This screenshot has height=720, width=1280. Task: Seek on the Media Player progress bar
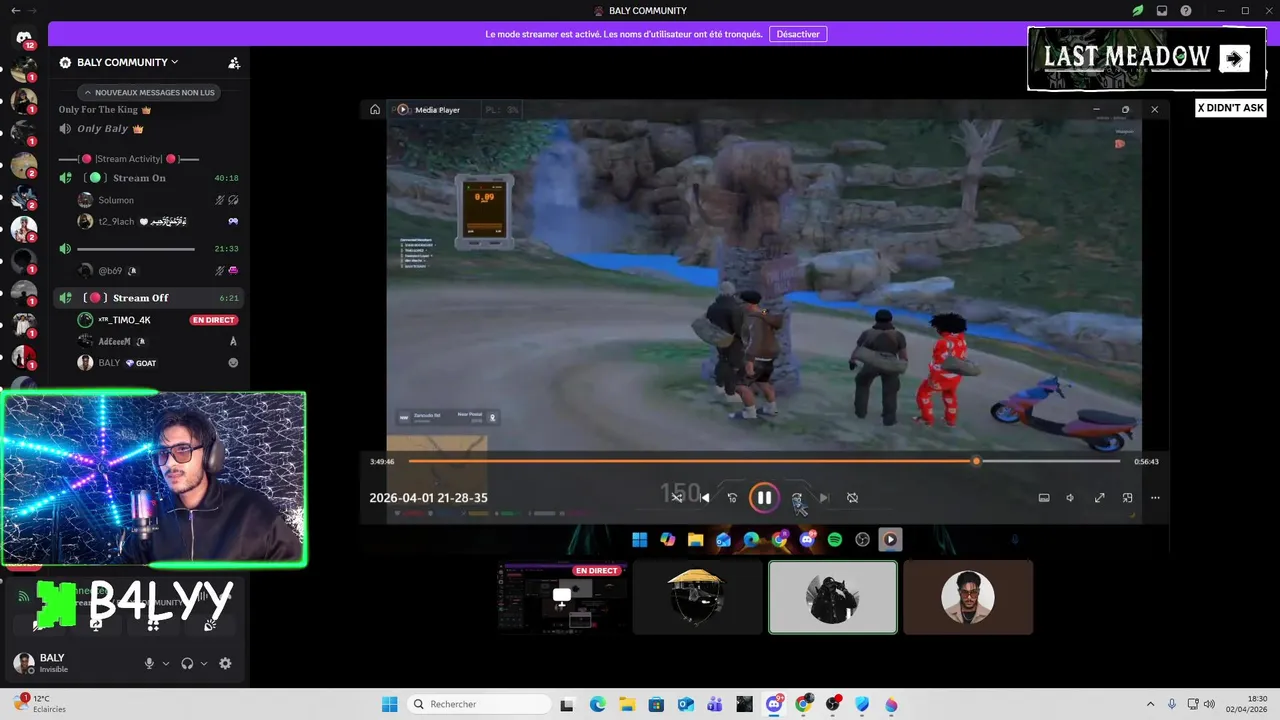click(764, 461)
